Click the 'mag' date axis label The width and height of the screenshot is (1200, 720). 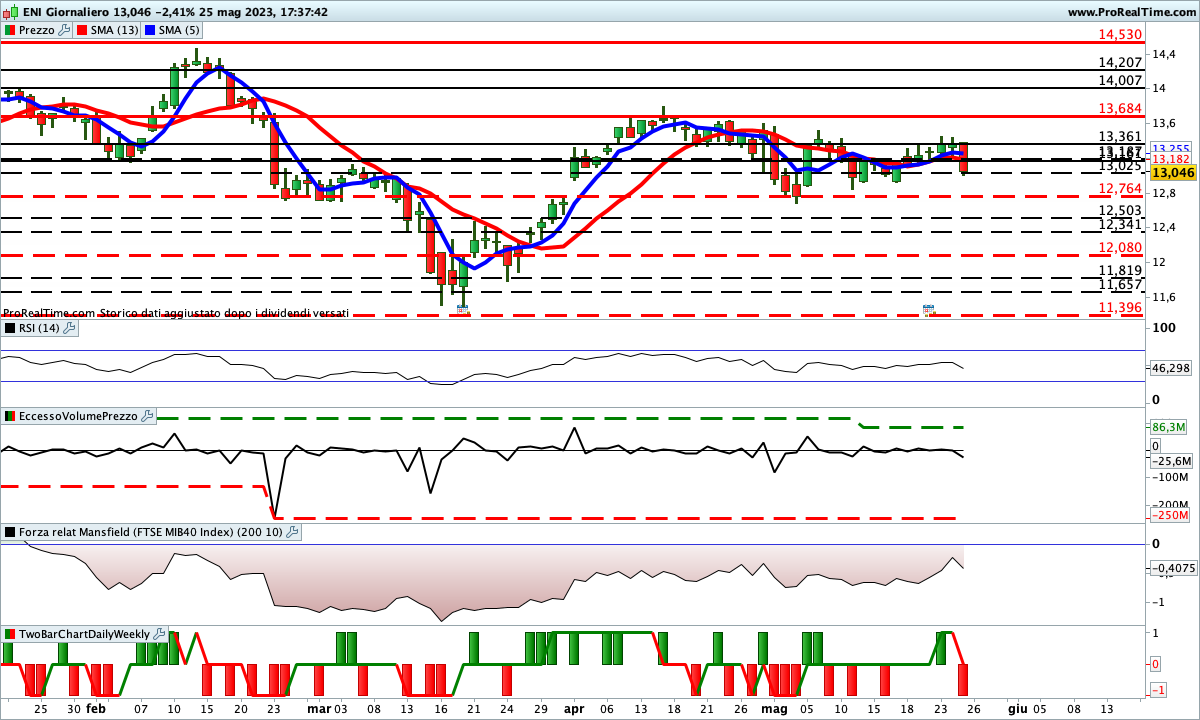point(775,708)
